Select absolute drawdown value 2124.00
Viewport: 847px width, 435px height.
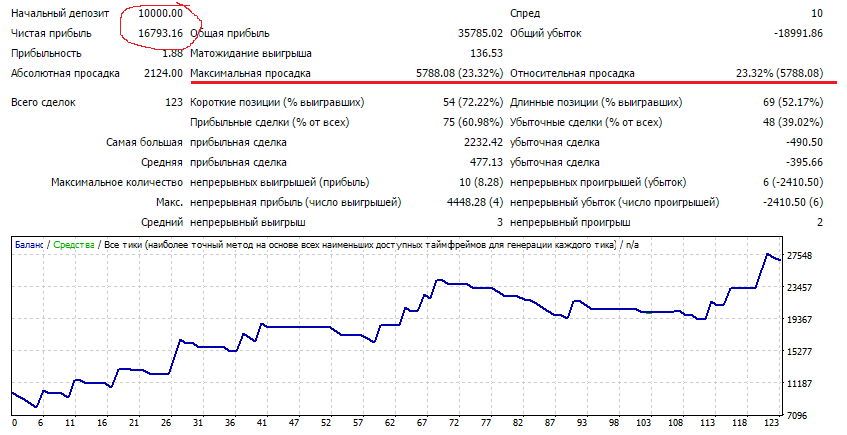[164, 73]
